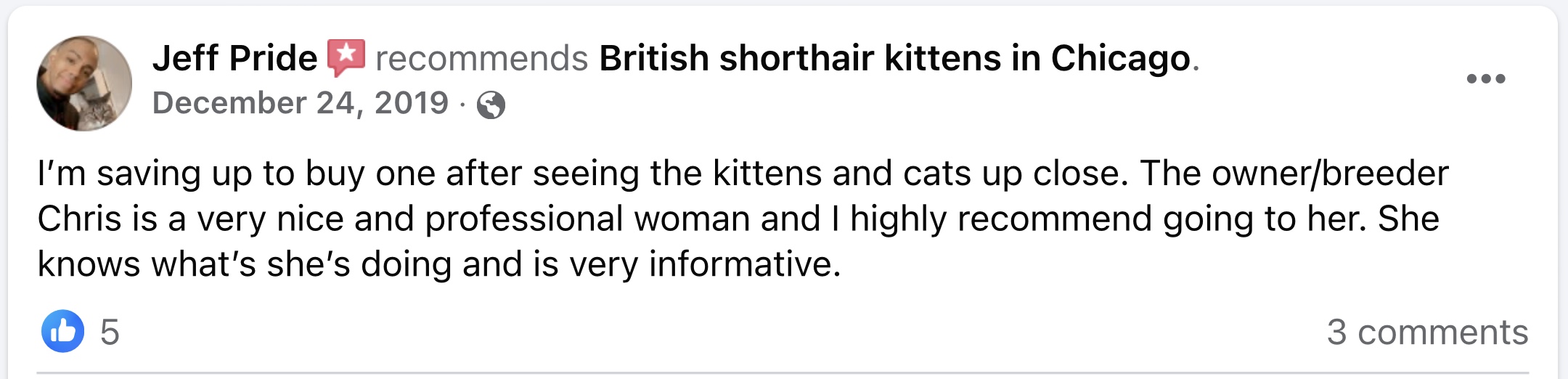This screenshot has height=379, width=1568.
Task: Click the review line starting "knows what's"
Action: pyautogui.click(x=438, y=264)
